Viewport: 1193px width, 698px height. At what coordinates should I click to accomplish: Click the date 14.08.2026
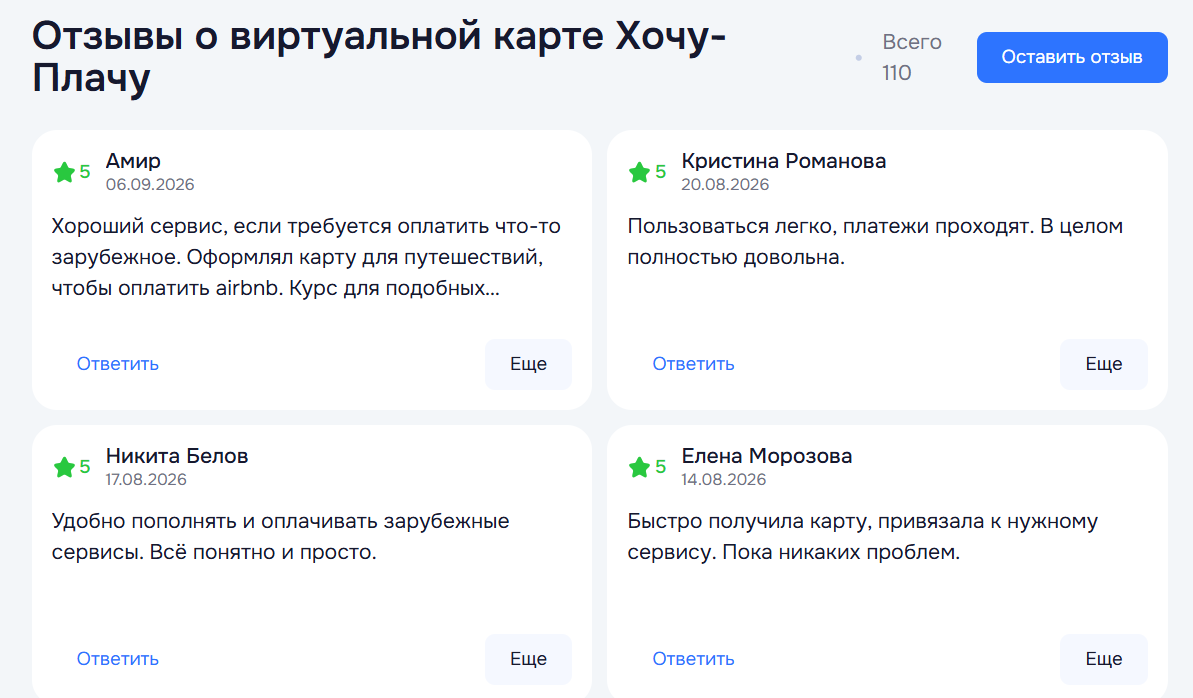tap(724, 479)
